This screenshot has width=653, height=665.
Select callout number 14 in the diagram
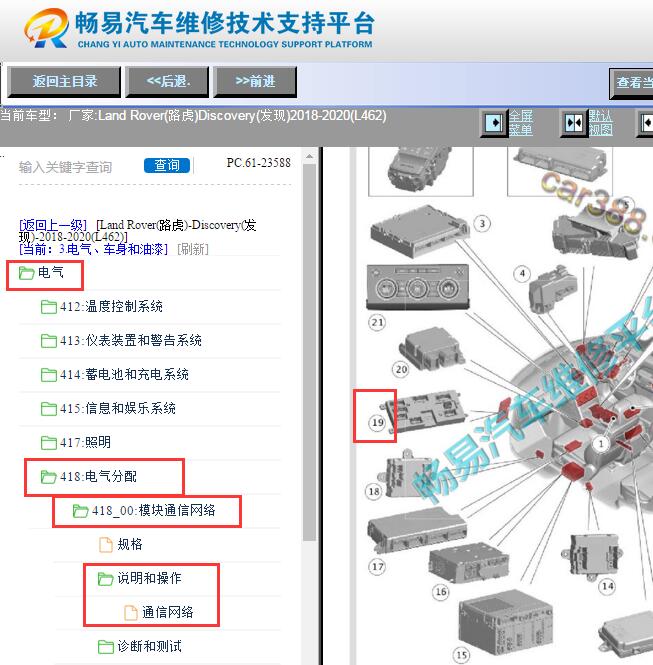point(607,586)
